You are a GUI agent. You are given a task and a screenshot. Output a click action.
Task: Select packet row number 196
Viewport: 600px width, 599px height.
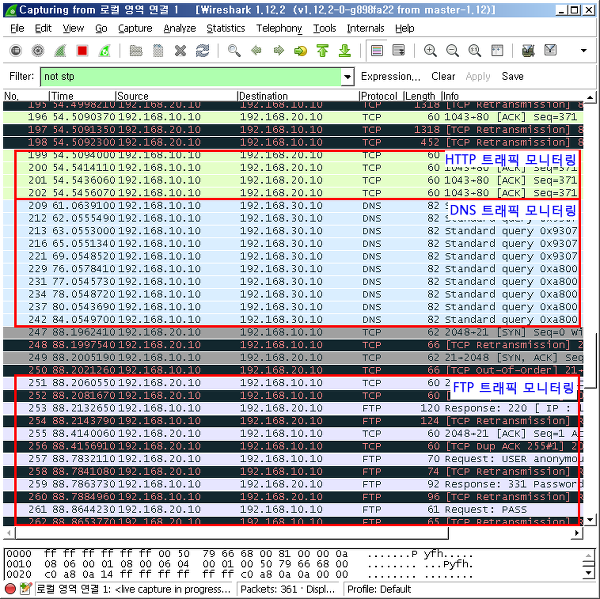pyautogui.click(x=293, y=117)
